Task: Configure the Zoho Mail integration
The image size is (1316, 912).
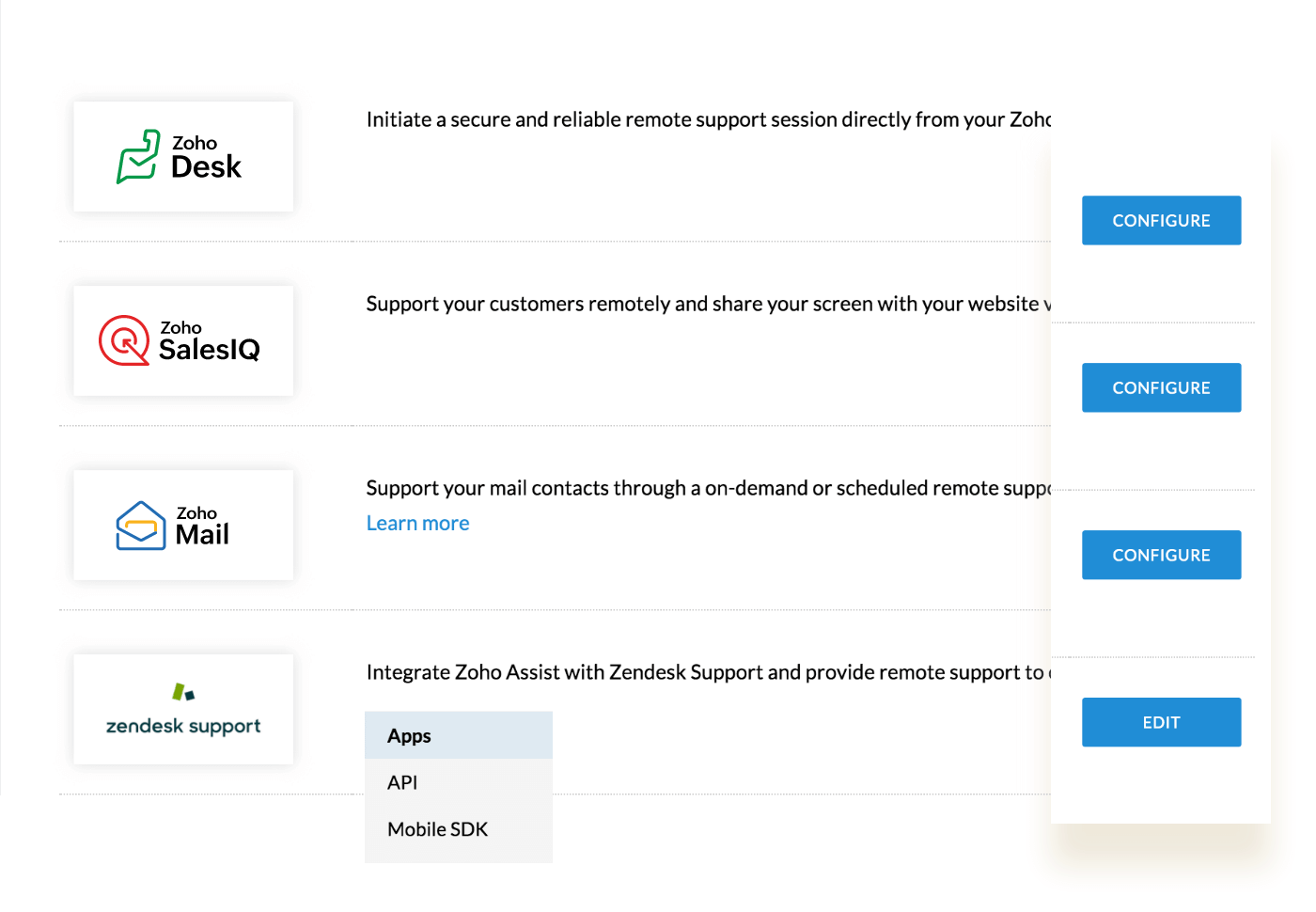Action: pyautogui.click(x=1162, y=555)
